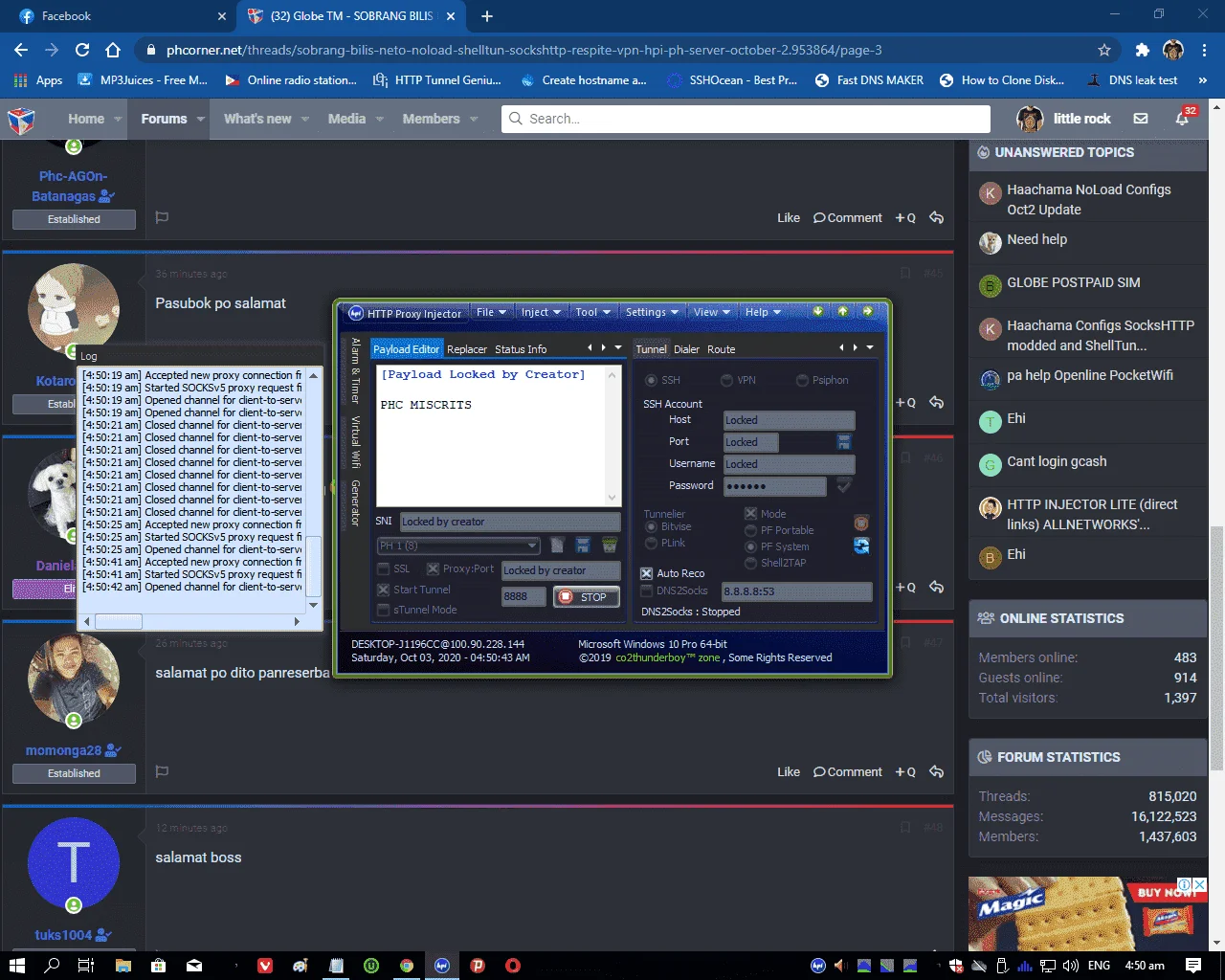Toggle the SSL checkbox
Screen dimensions: 1225x980
tap(383, 568)
